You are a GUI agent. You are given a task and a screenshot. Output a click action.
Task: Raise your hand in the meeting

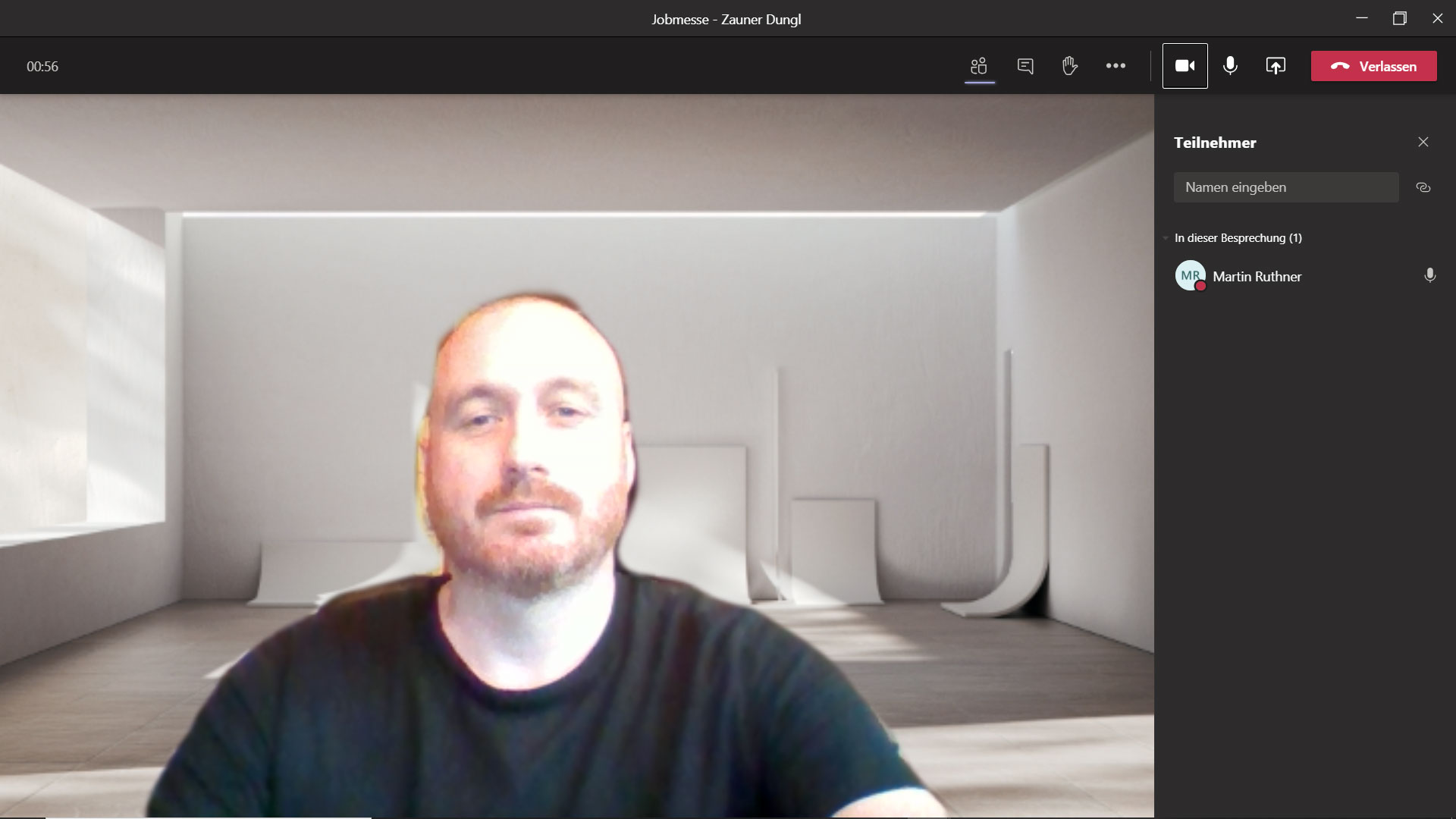(x=1070, y=66)
